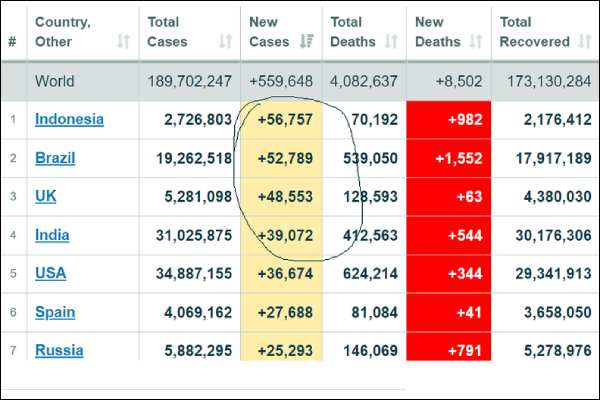Select India new cases +39,072

pyautogui.click(x=285, y=235)
